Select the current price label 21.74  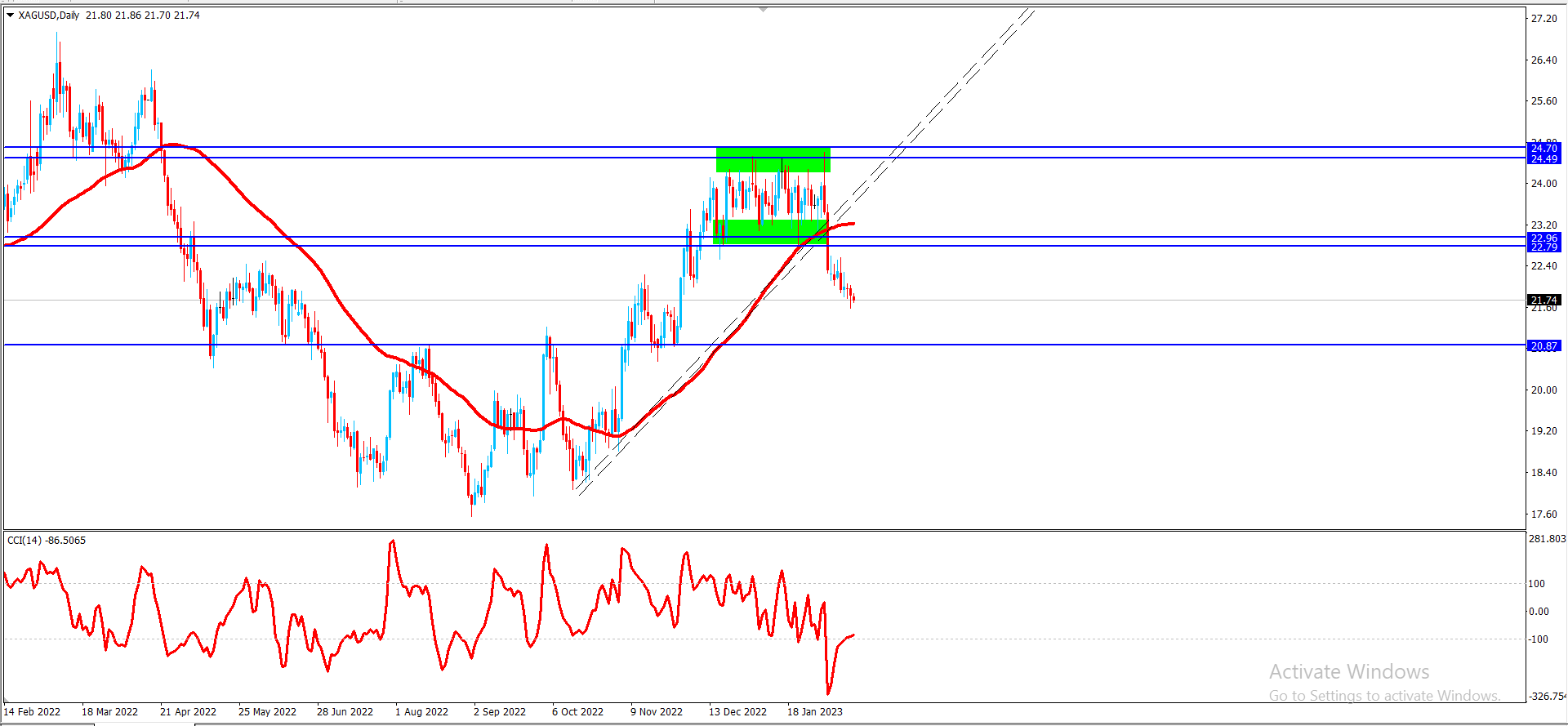click(1543, 300)
